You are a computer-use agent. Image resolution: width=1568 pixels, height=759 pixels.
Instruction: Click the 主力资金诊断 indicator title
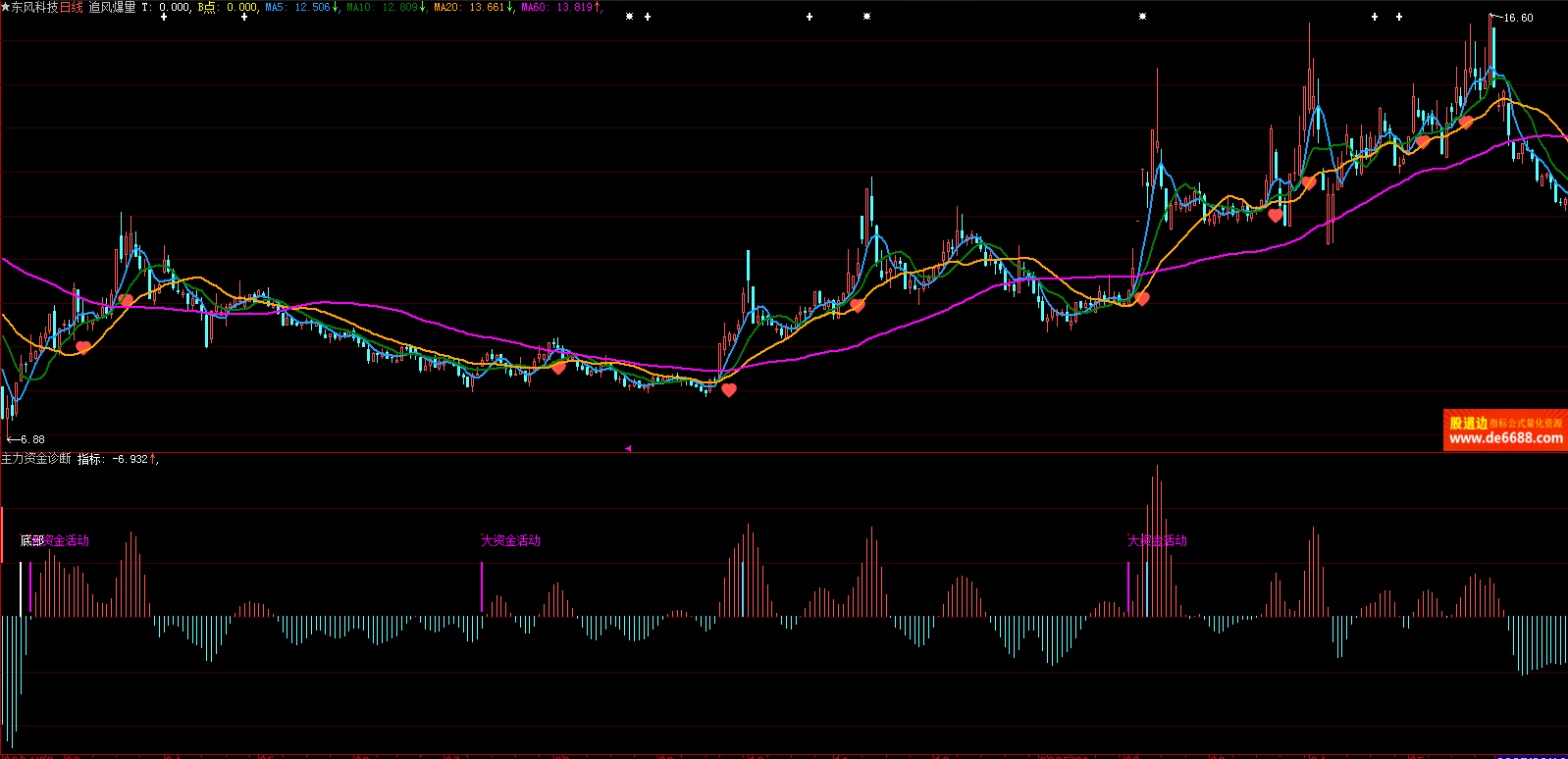pos(36,459)
